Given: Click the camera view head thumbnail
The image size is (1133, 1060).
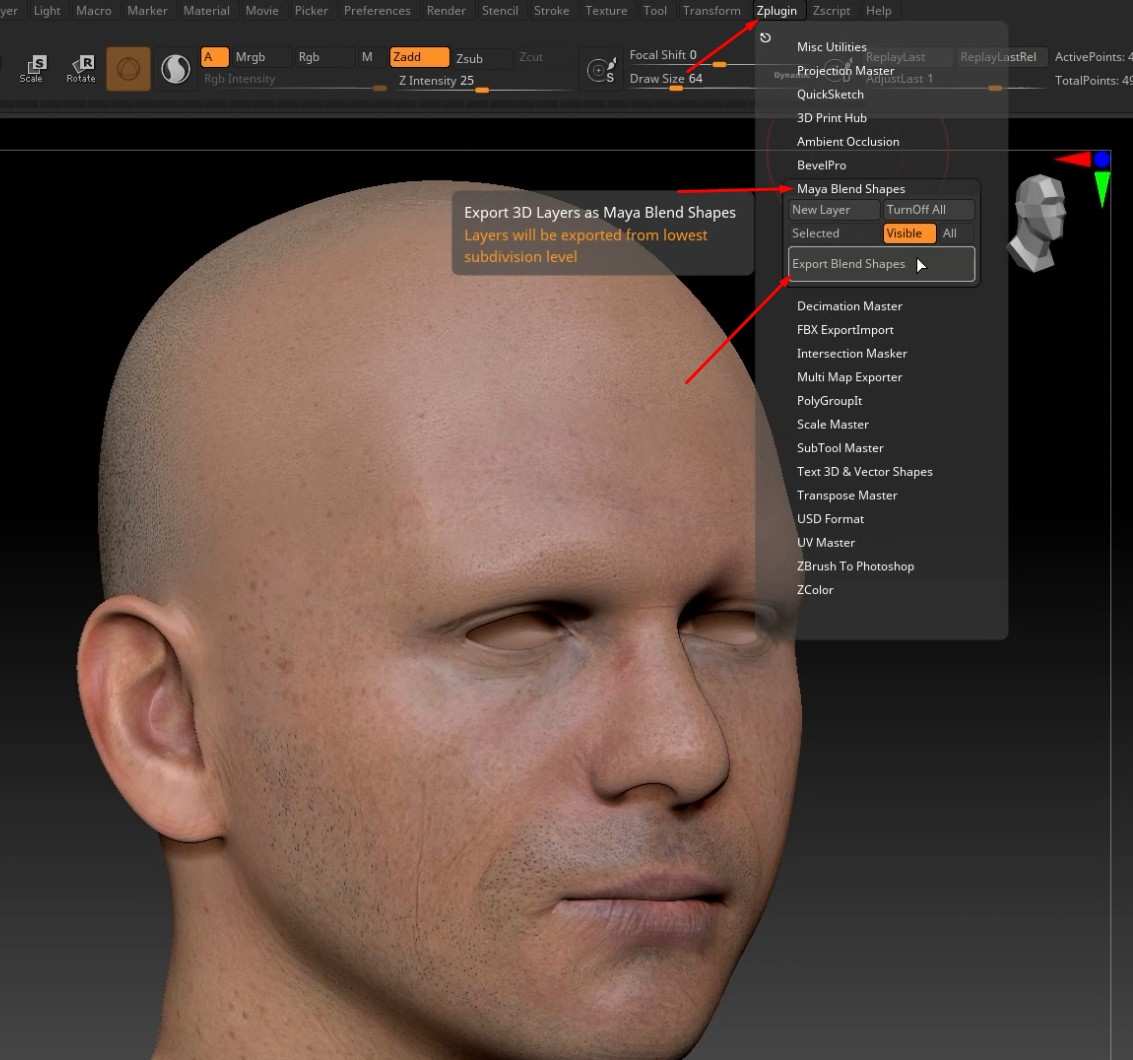Looking at the screenshot, I should pos(1039,223).
